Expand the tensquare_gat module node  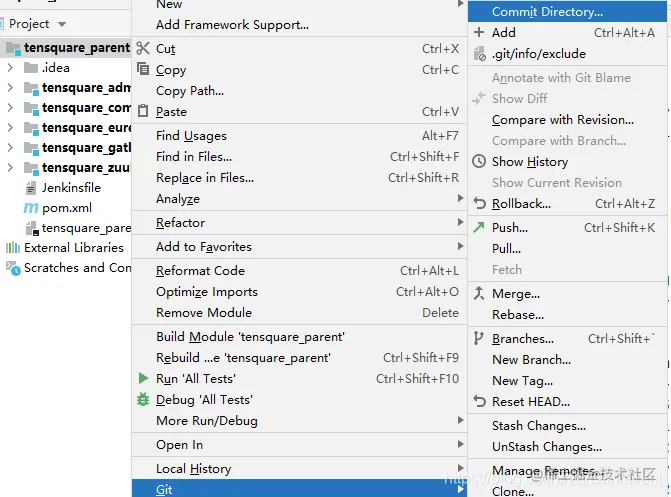pos(10,147)
